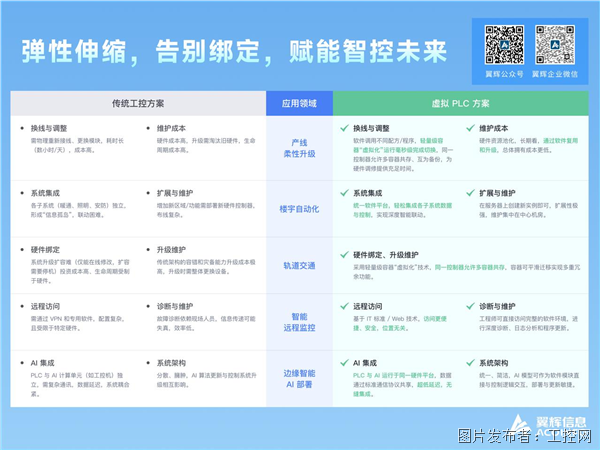600x450 pixels.
Task: Click checkmark beside AI 集成 in virtual PLC column
Action: 343,363
